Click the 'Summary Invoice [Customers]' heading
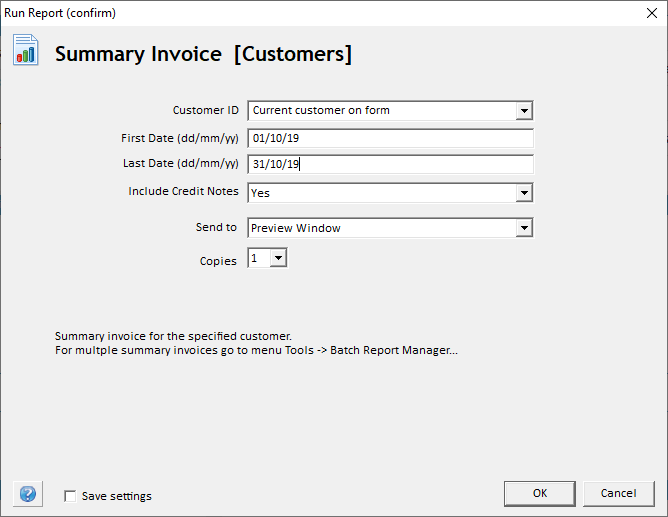 [x=203, y=54]
